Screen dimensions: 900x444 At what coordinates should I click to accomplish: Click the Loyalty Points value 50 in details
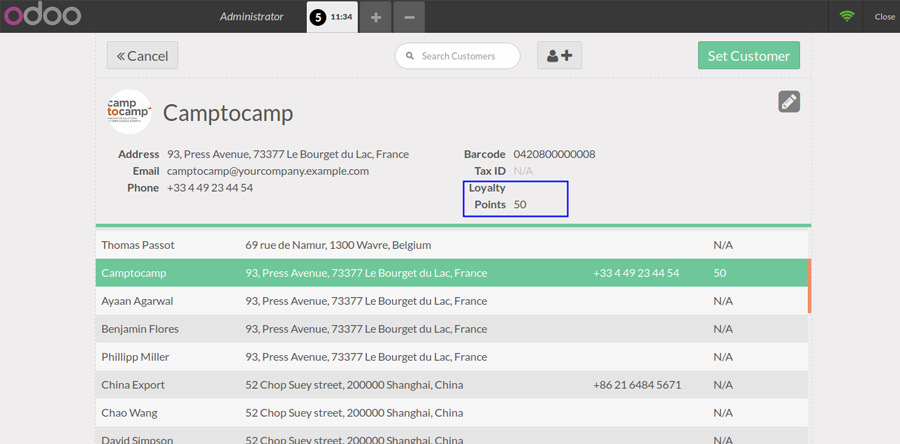[x=520, y=204]
